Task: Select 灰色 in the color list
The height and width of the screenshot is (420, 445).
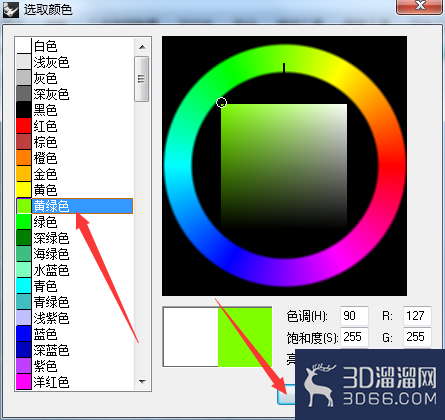Action: (75, 78)
